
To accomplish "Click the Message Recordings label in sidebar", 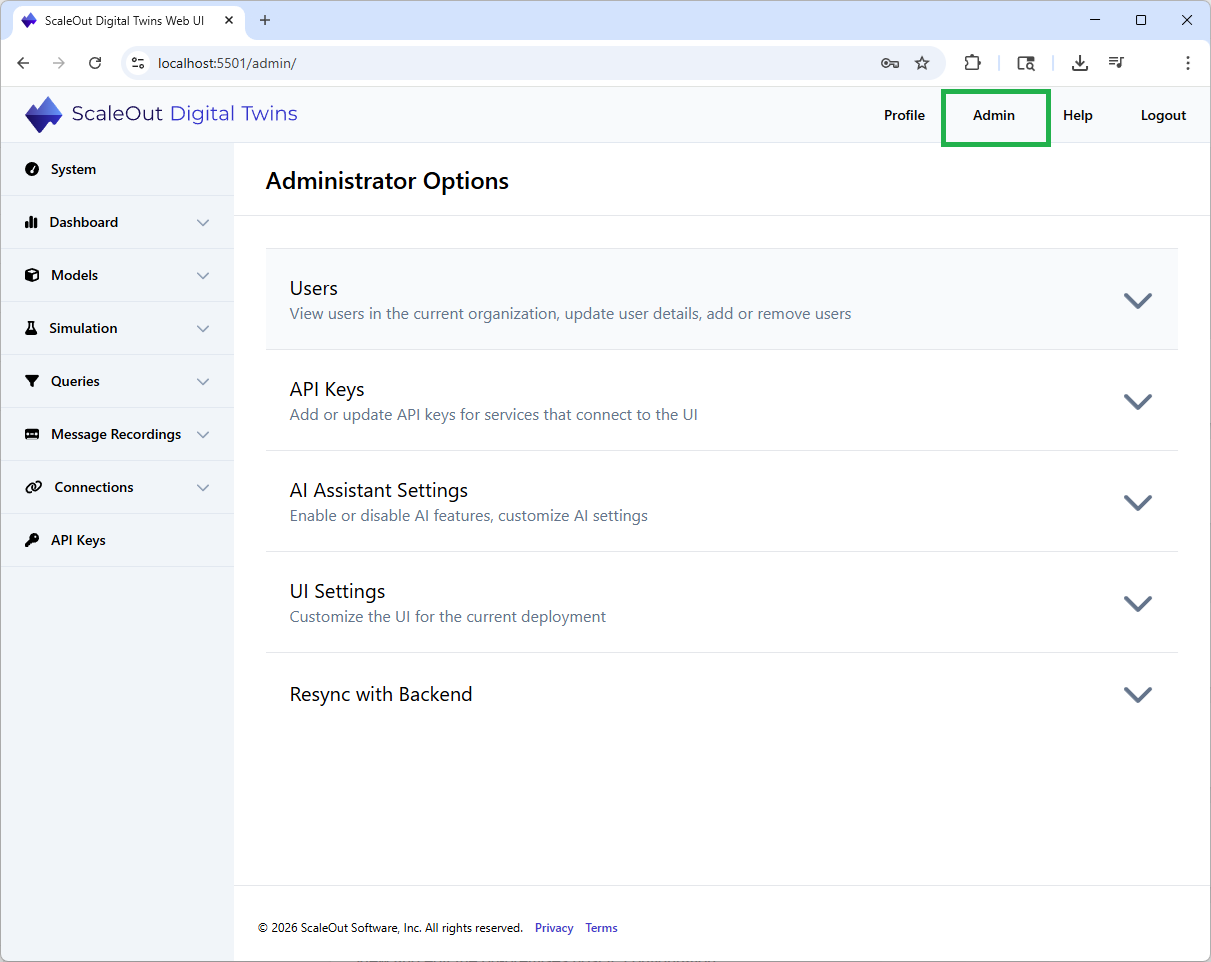I will pyautogui.click(x=116, y=434).
